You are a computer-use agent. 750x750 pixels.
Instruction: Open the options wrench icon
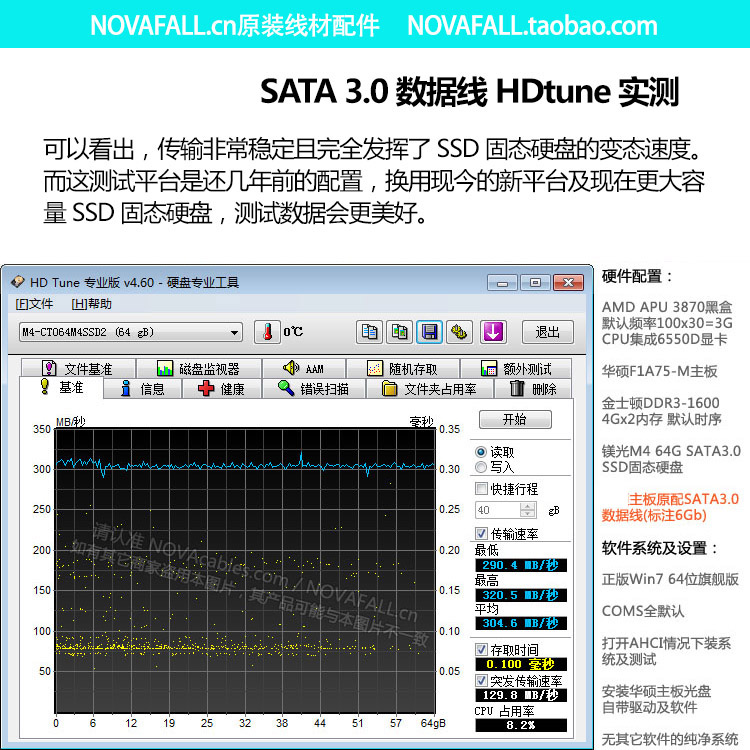[459, 332]
